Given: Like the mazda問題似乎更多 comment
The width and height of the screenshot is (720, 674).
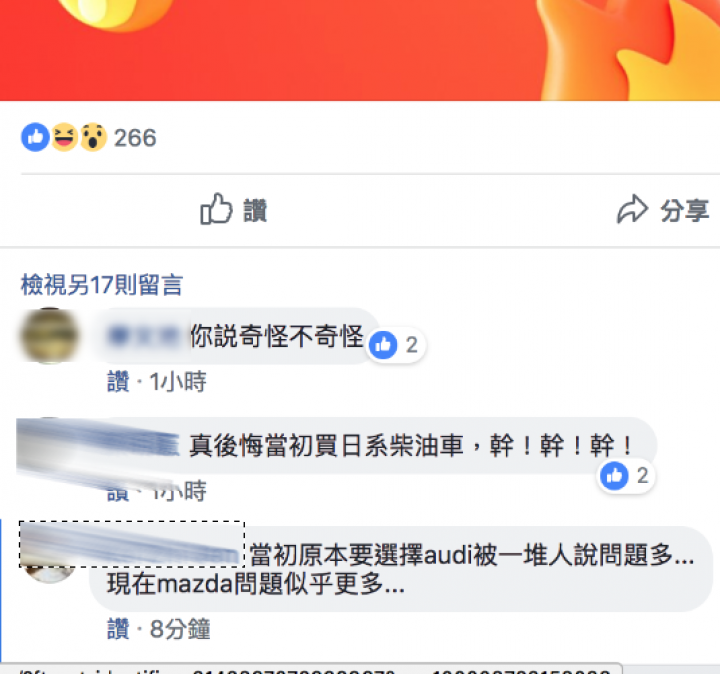Looking at the screenshot, I should [x=118, y=629].
